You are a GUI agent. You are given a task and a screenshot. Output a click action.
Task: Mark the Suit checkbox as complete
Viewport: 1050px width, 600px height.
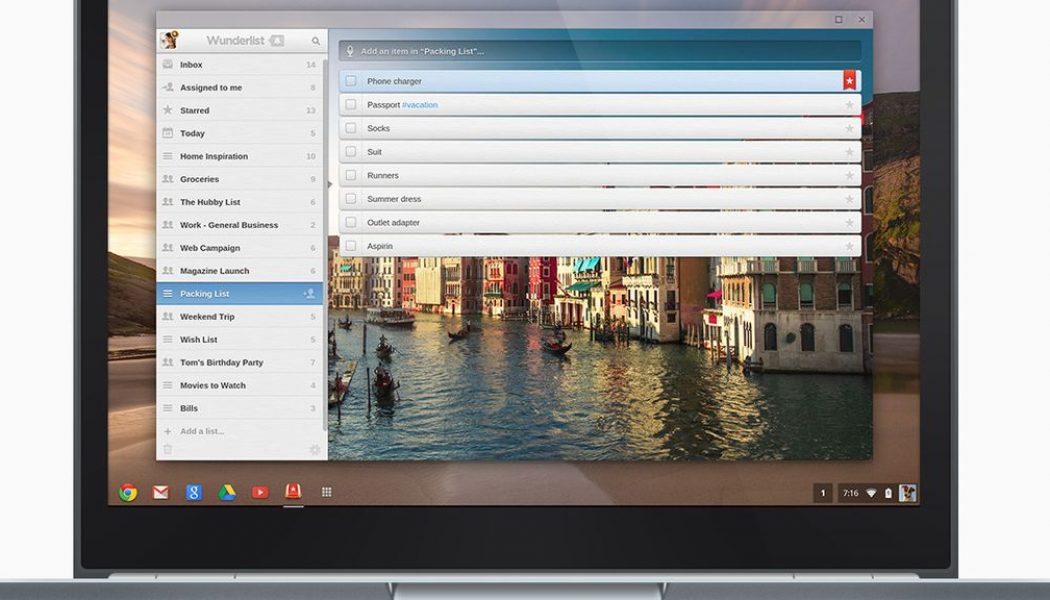coord(350,151)
